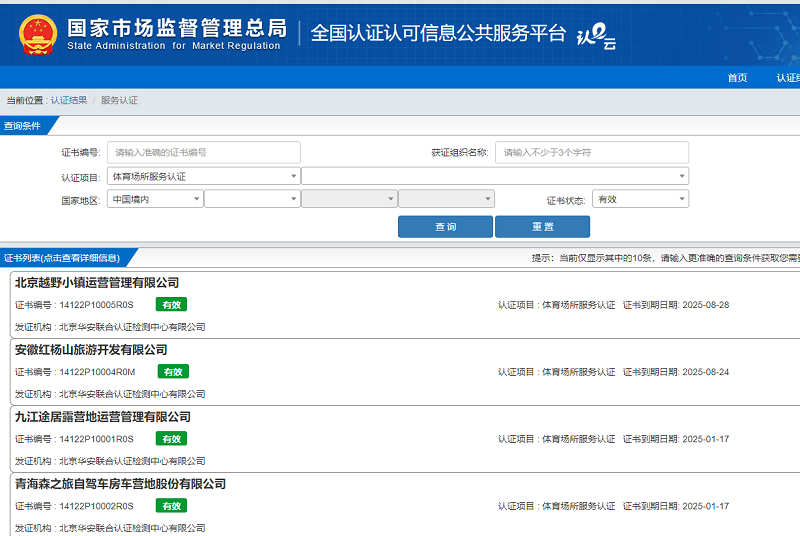This screenshot has width=800, height=536.
Task: Click the 认e云 cloud logo
Action: (596, 36)
